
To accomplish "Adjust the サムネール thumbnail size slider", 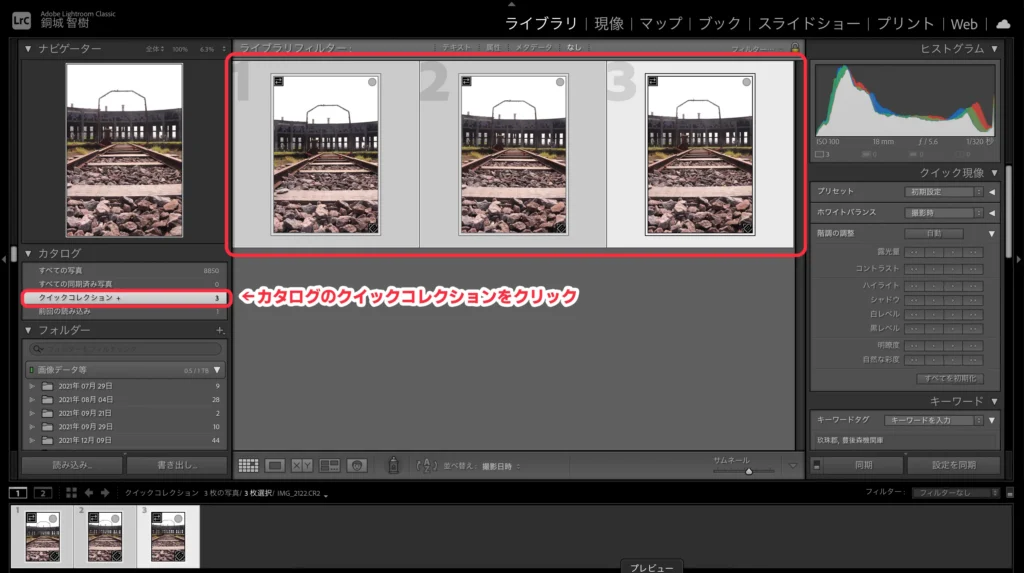I will [748, 471].
